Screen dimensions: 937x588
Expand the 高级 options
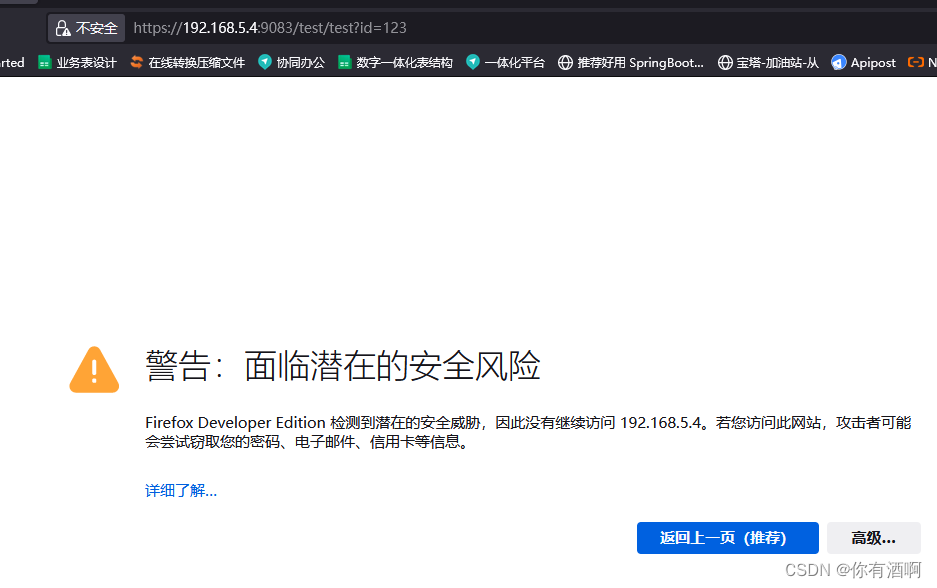pyautogui.click(x=873, y=537)
